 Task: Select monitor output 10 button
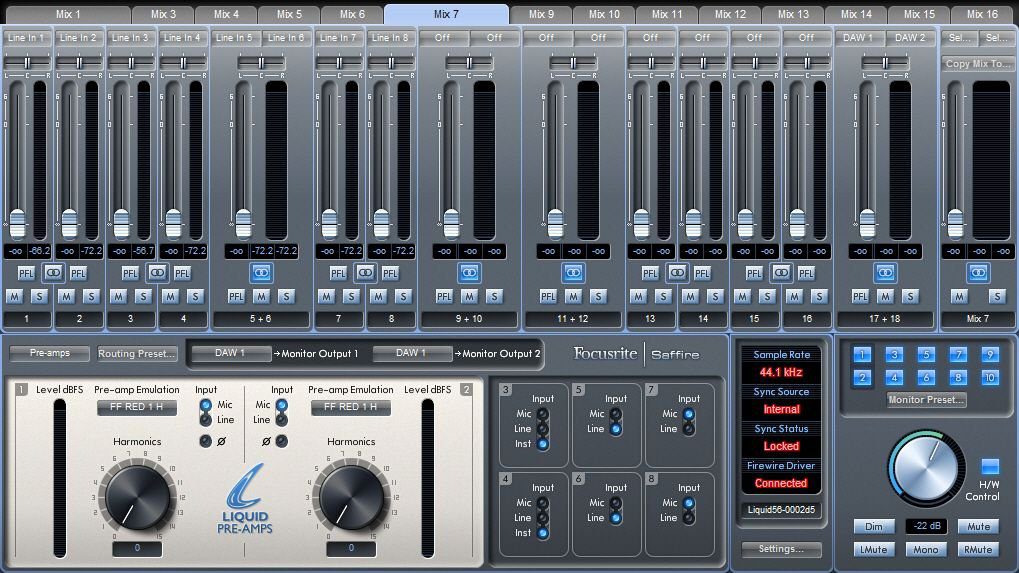990,377
